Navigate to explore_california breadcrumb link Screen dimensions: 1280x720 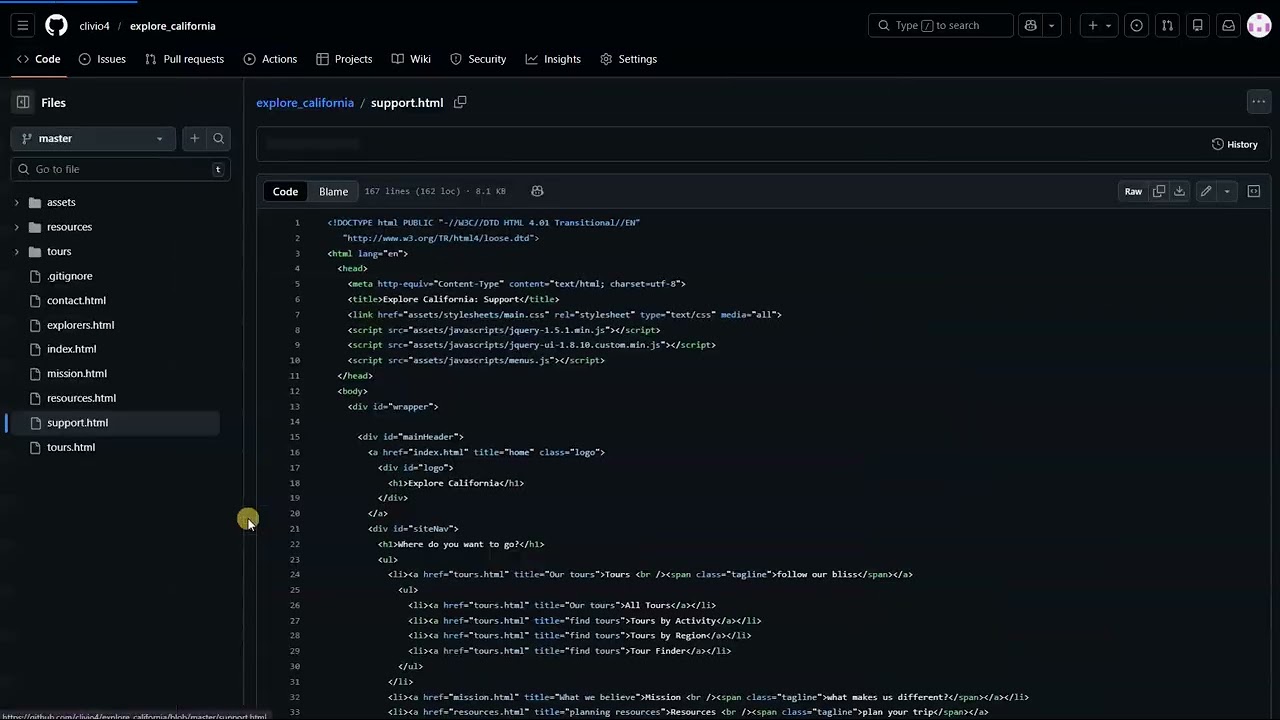coord(305,102)
